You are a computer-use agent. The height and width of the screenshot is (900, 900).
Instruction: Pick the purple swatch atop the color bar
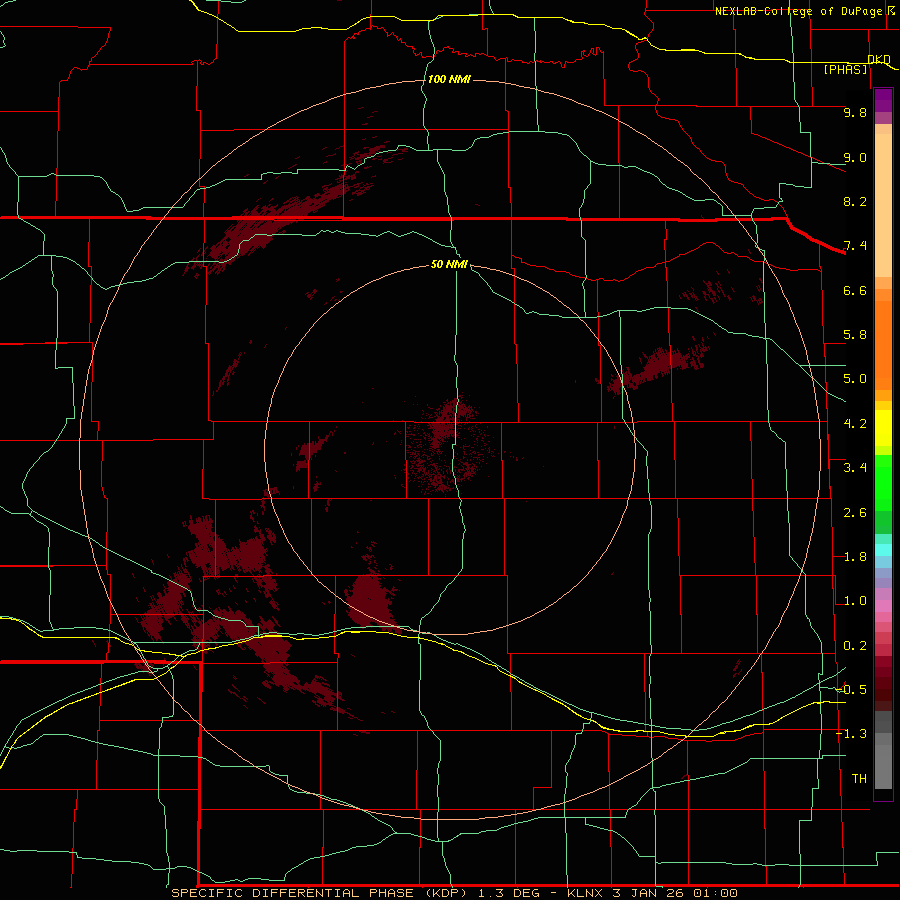883,100
